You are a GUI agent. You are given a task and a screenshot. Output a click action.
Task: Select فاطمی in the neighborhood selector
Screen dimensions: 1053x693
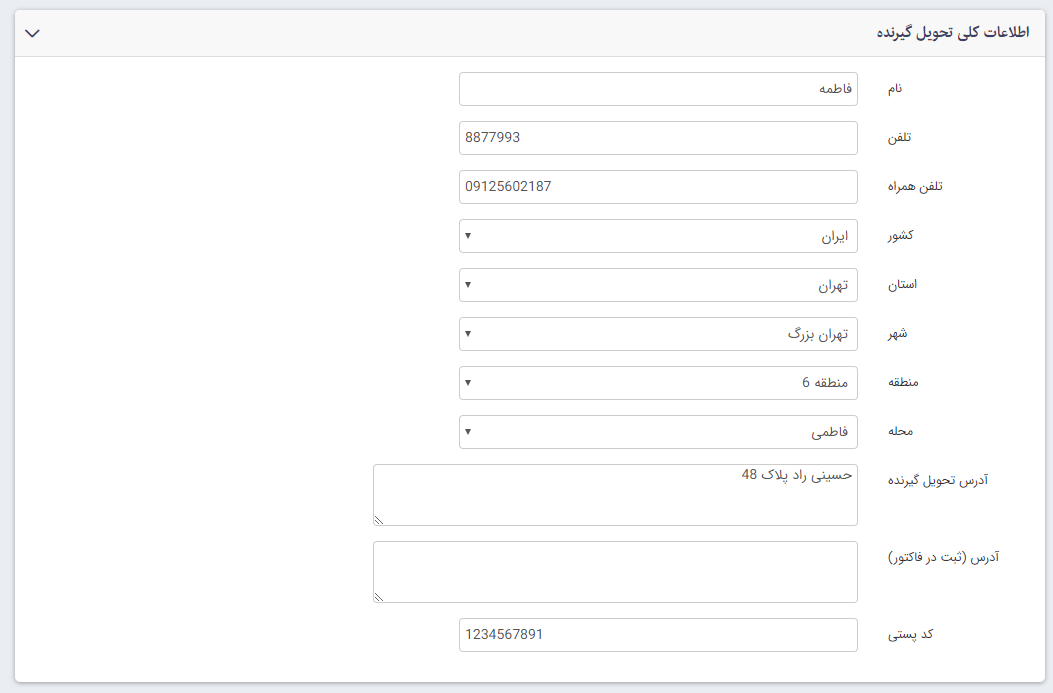(x=658, y=431)
